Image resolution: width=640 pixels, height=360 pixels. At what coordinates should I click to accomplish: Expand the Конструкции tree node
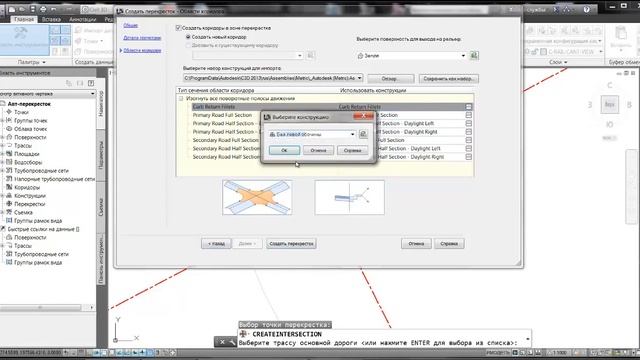click(2, 196)
